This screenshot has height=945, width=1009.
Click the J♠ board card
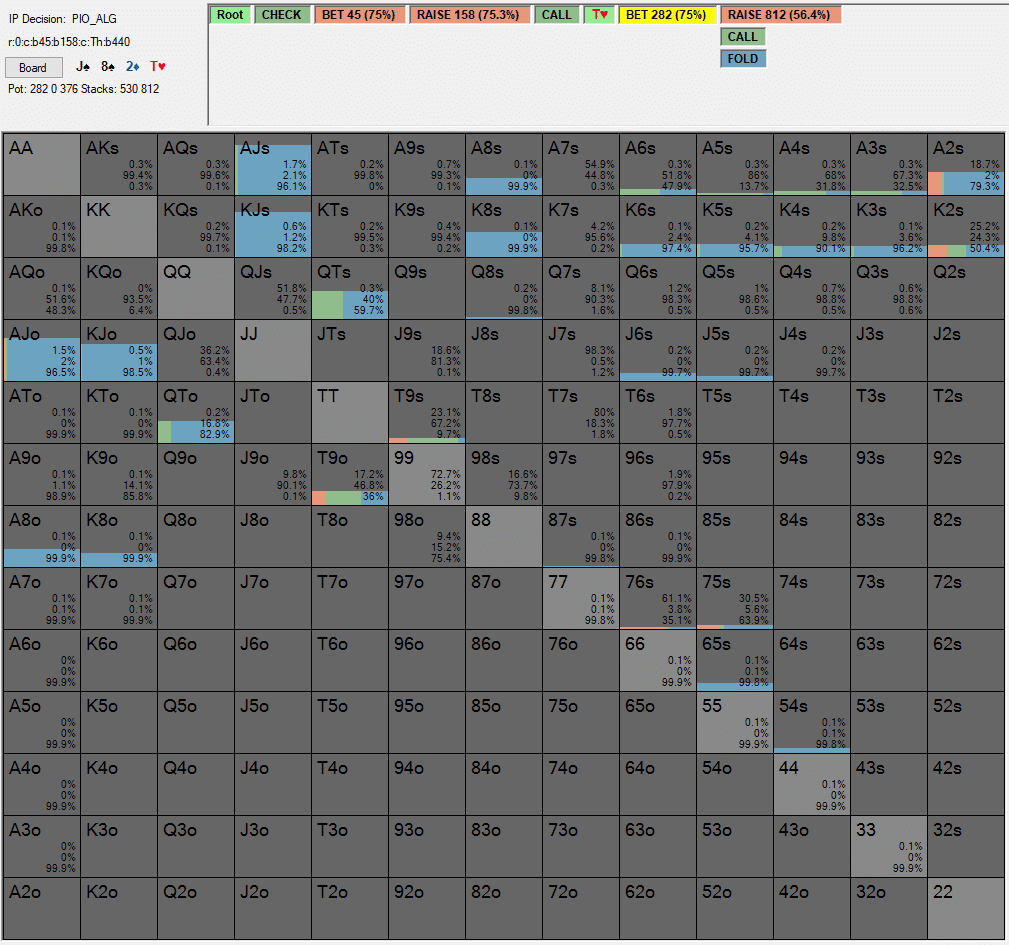[83, 67]
